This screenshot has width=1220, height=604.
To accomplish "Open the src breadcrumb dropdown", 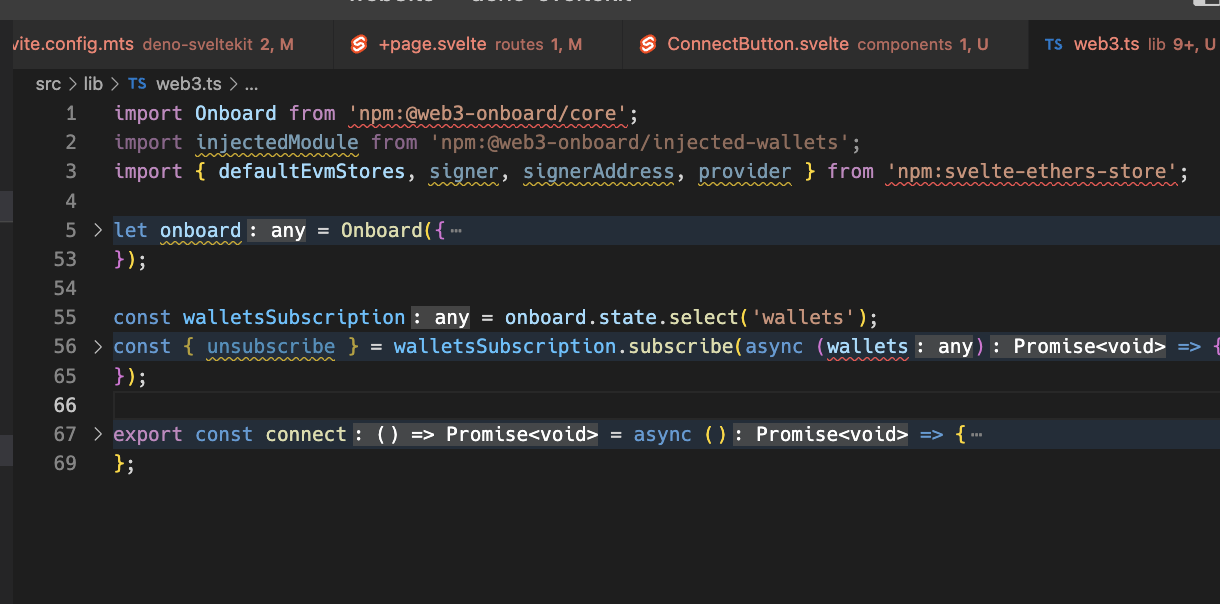I will [x=48, y=84].
